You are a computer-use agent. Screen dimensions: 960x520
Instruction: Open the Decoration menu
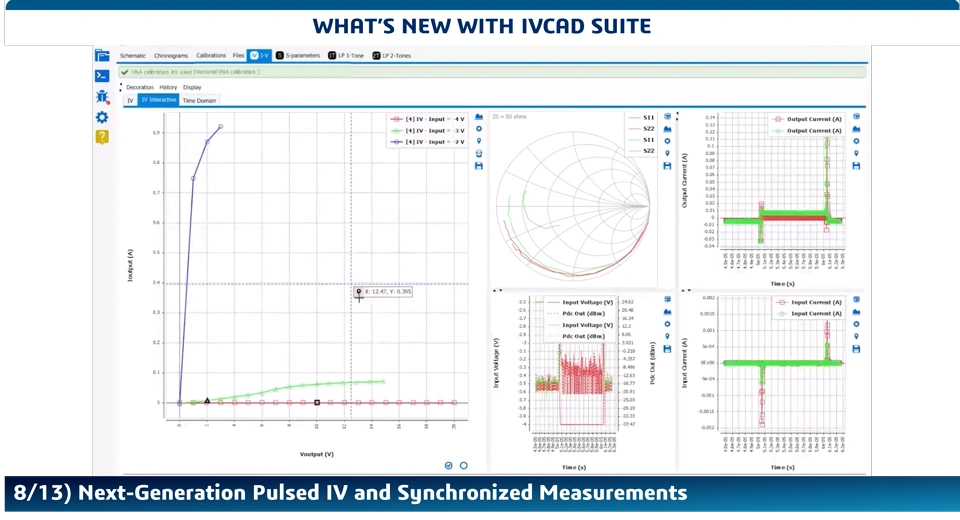click(140, 88)
